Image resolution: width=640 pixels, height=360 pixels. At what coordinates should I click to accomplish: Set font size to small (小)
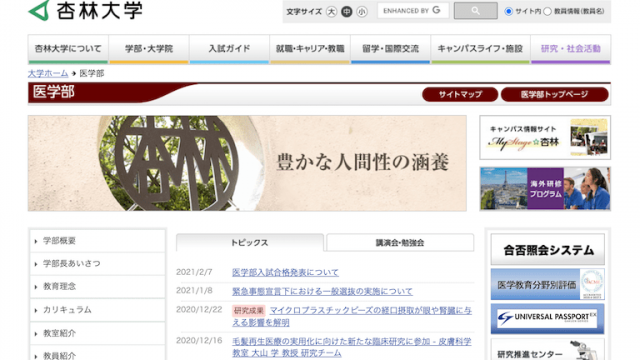pos(362,12)
